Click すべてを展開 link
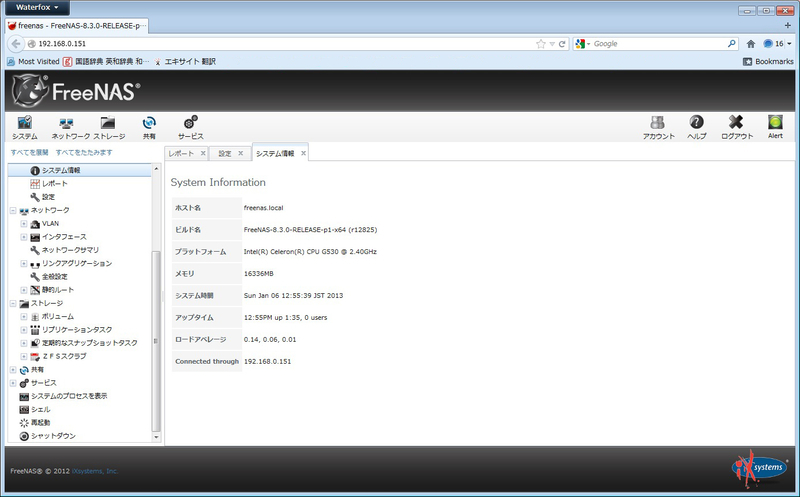 pos(30,152)
